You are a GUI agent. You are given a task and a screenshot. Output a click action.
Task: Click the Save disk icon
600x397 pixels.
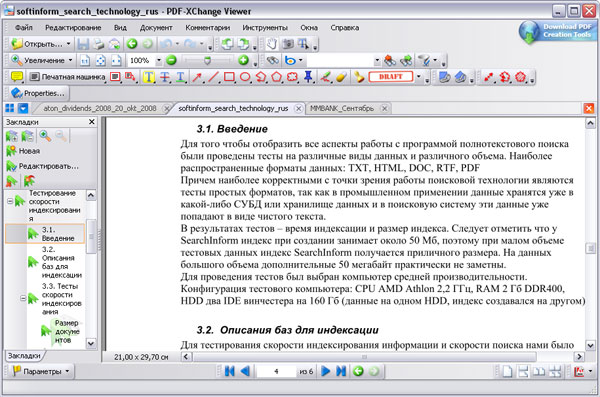click(x=83, y=44)
